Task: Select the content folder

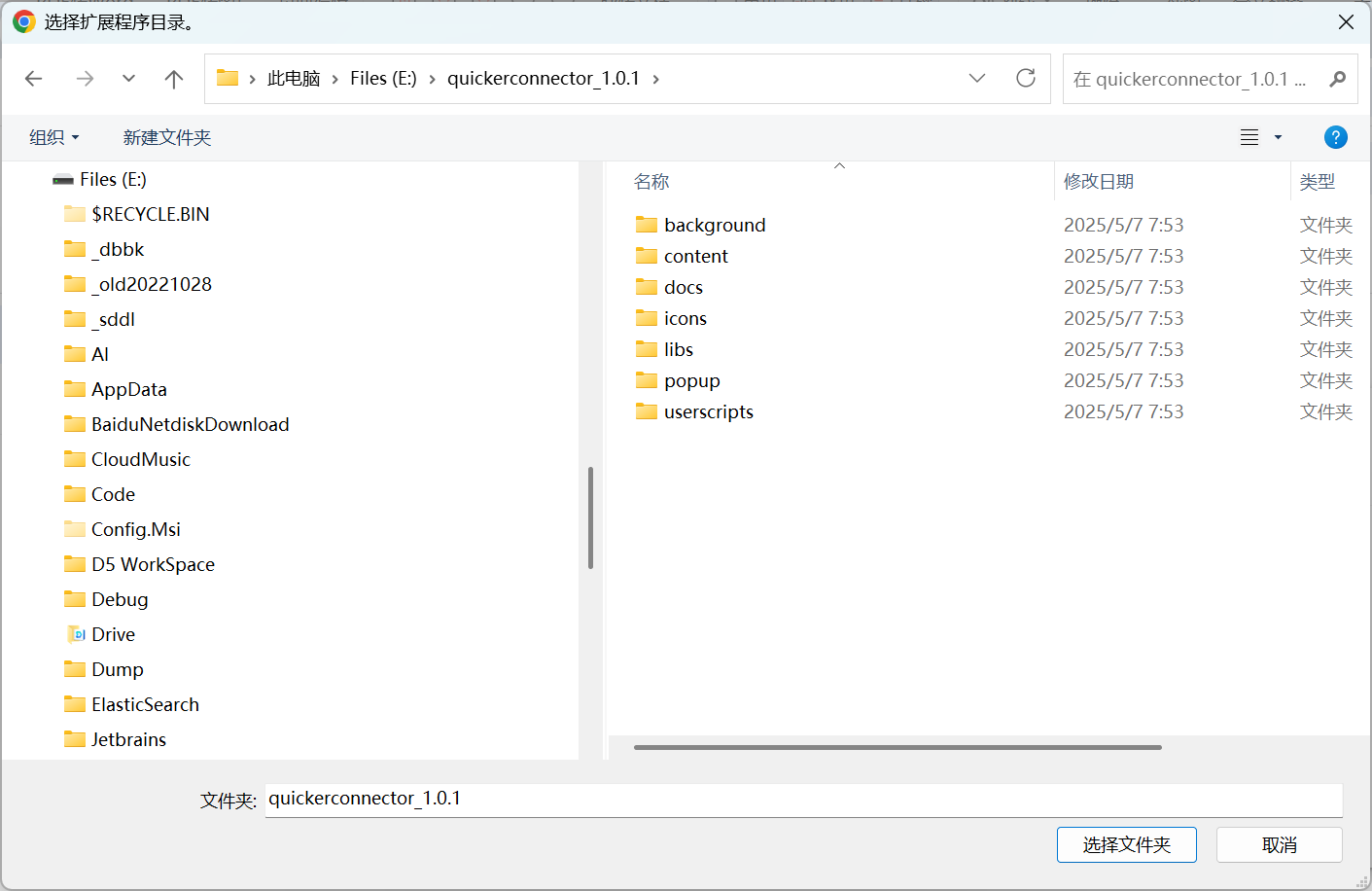Action: pyautogui.click(x=696, y=256)
